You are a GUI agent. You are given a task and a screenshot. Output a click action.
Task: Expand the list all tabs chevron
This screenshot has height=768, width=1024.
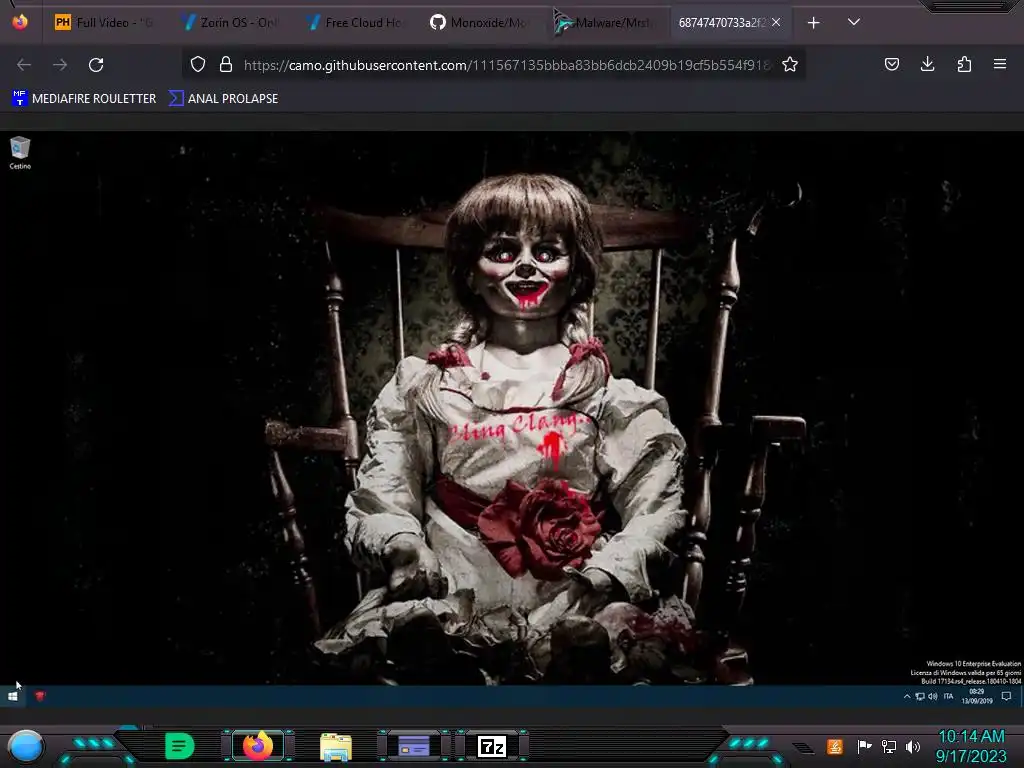click(854, 22)
